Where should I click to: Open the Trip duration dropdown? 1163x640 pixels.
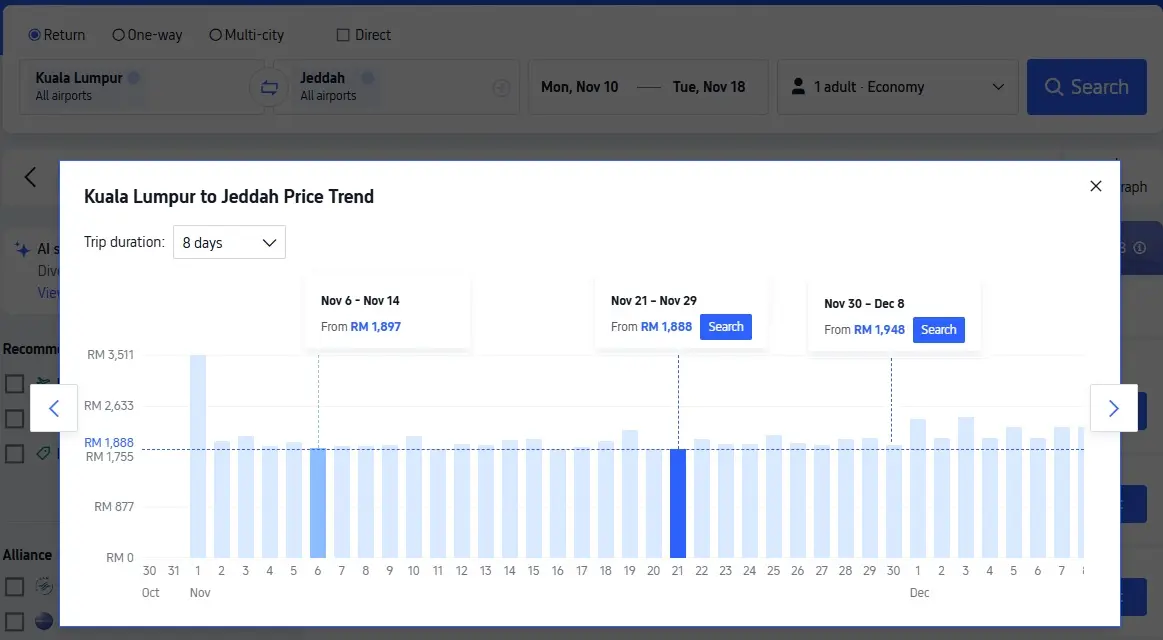(229, 242)
